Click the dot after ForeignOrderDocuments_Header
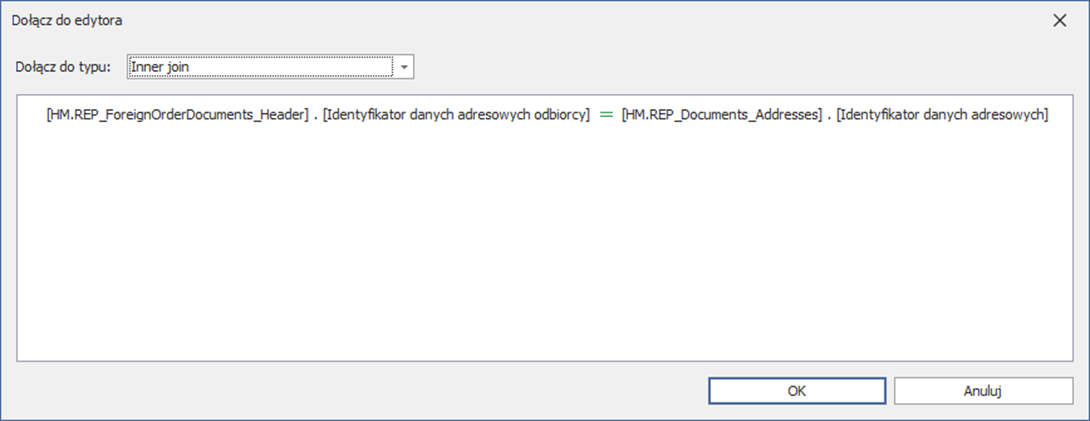 click(x=315, y=117)
